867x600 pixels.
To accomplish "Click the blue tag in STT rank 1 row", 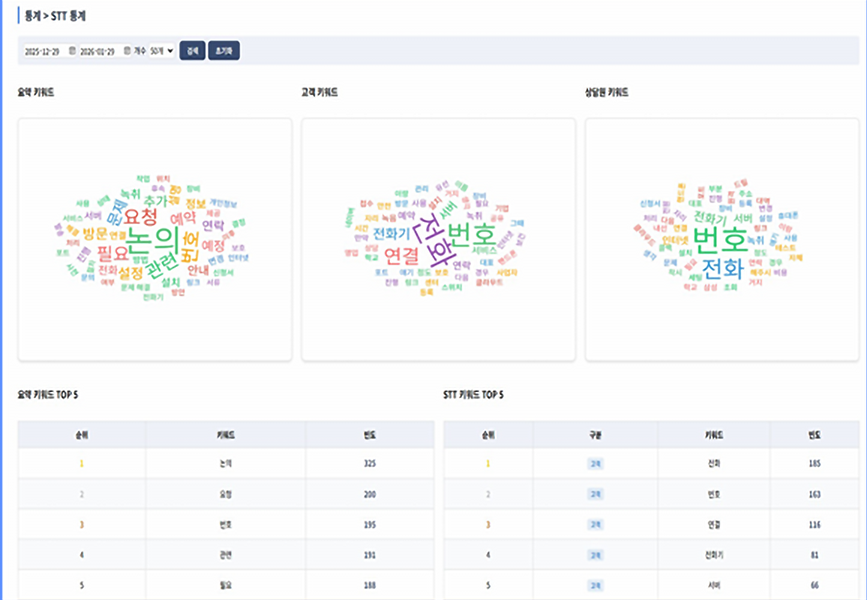I will point(596,464).
